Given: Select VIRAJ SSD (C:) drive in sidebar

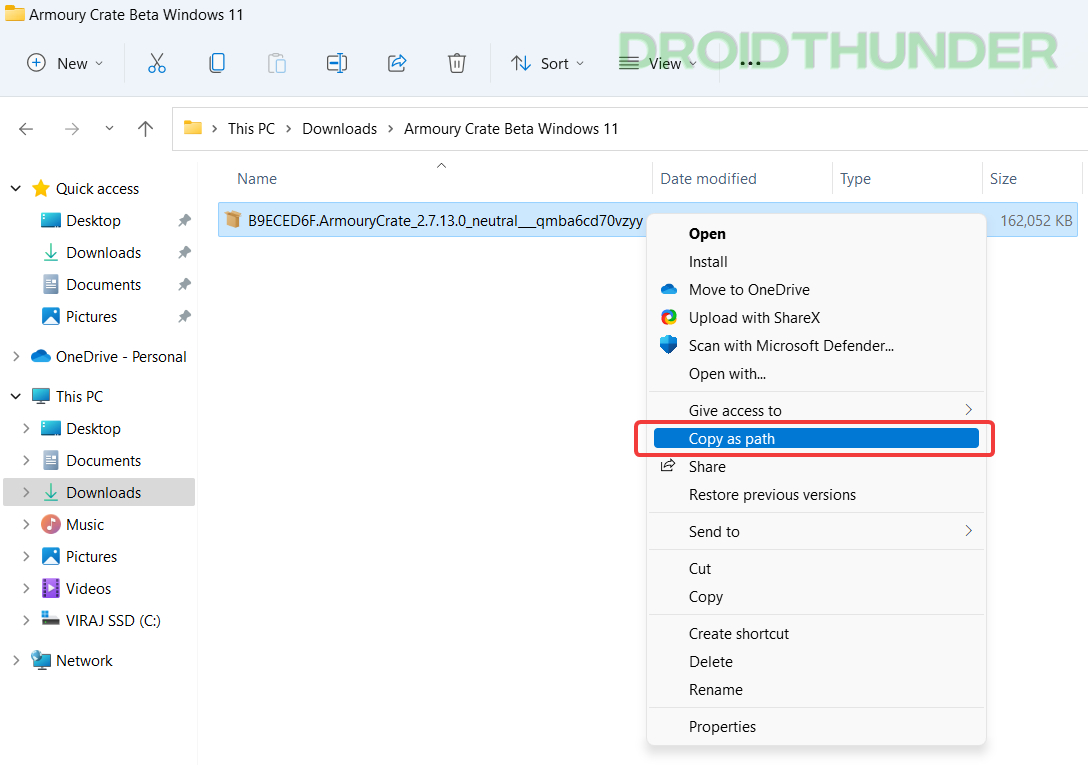Looking at the screenshot, I should pyautogui.click(x=113, y=621).
